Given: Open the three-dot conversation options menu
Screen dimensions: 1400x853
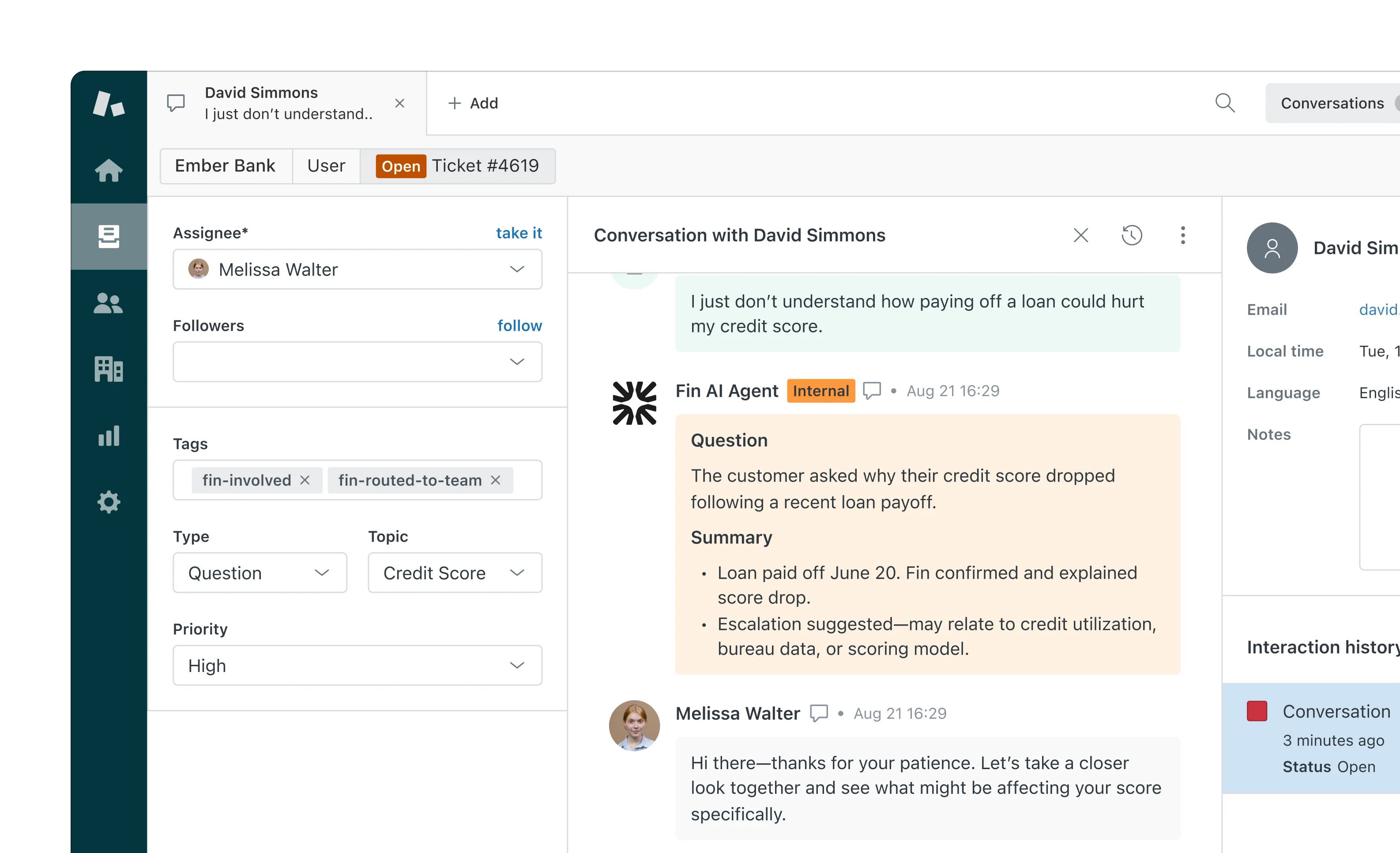Looking at the screenshot, I should pos(1182,235).
